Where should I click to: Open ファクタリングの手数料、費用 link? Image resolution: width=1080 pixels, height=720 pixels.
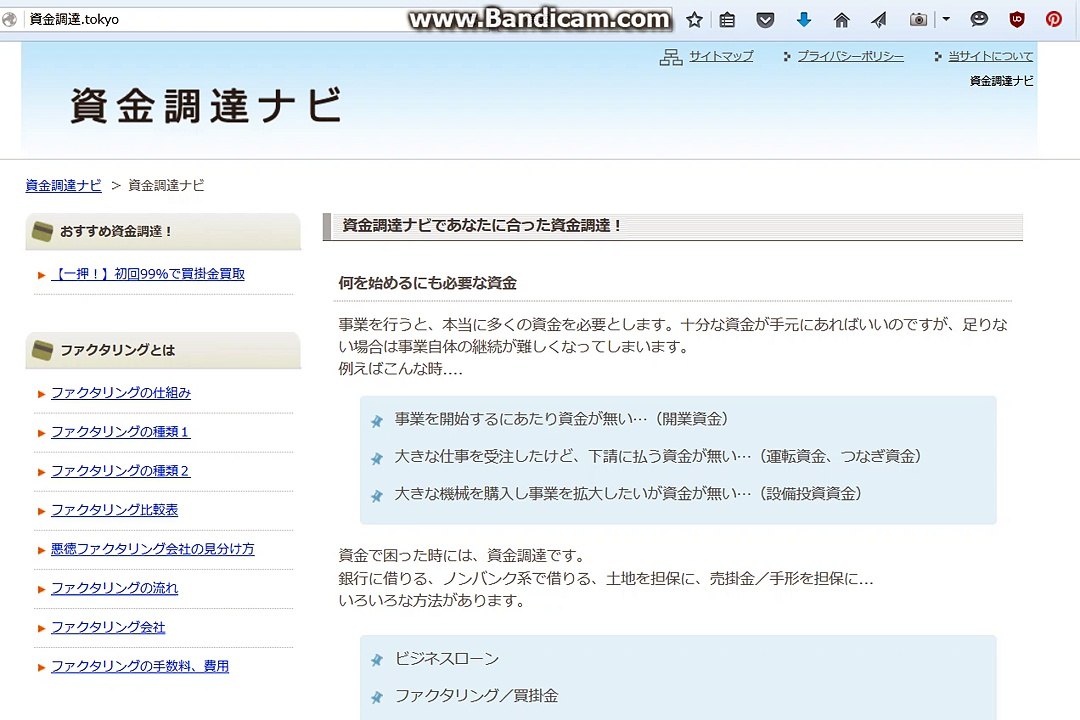[140, 666]
